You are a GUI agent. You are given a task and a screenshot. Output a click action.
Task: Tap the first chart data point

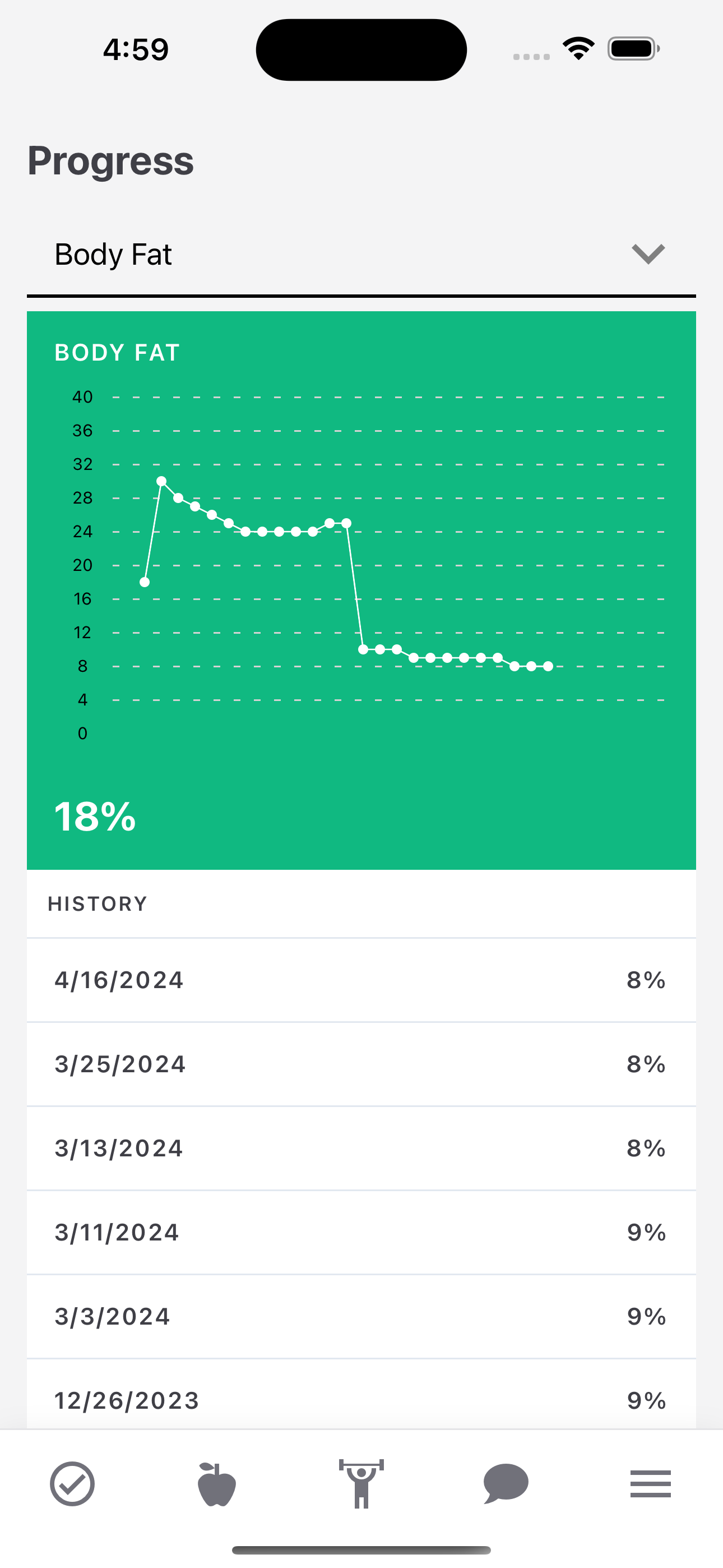[x=145, y=582]
